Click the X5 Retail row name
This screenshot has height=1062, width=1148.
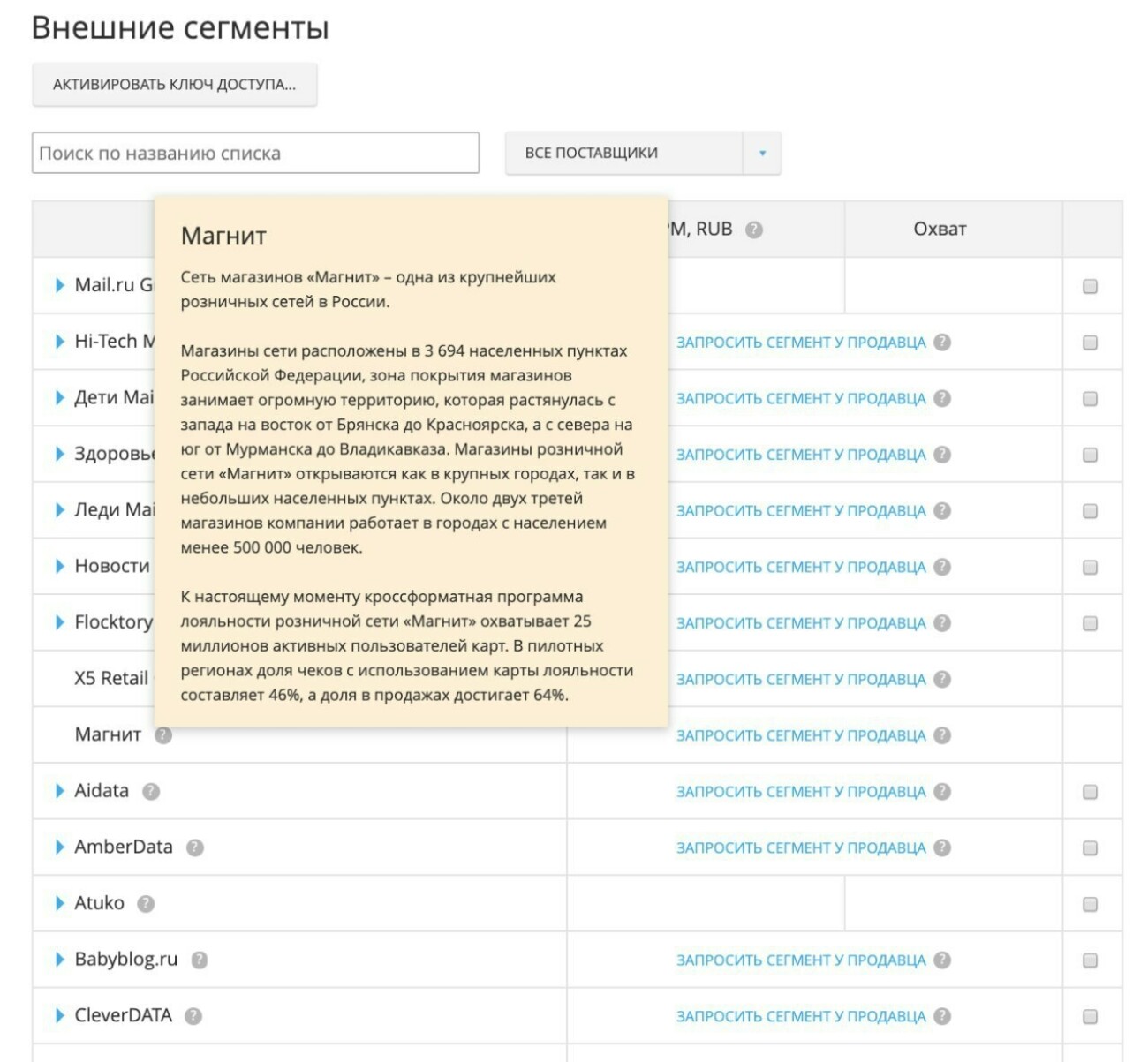pyautogui.click(x=111, y=678)
